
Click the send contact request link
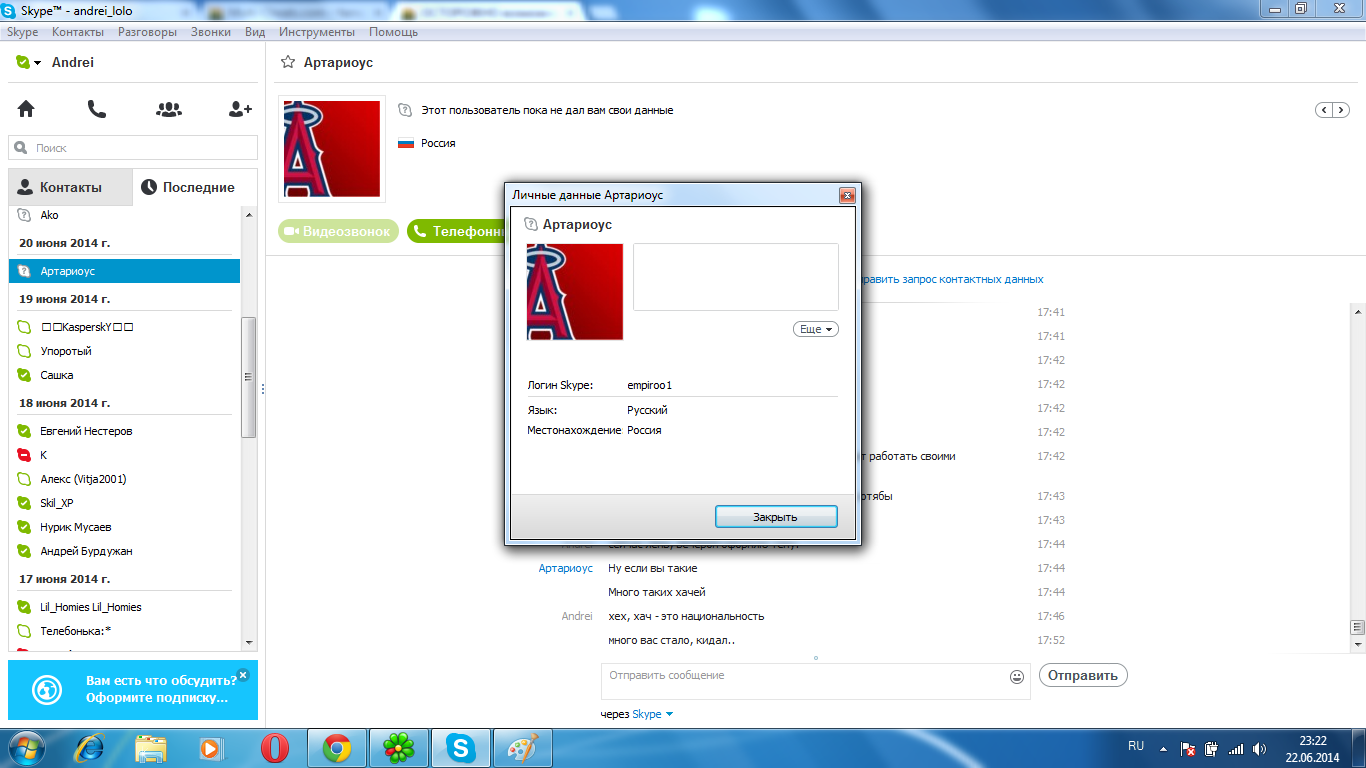point(951,280)
